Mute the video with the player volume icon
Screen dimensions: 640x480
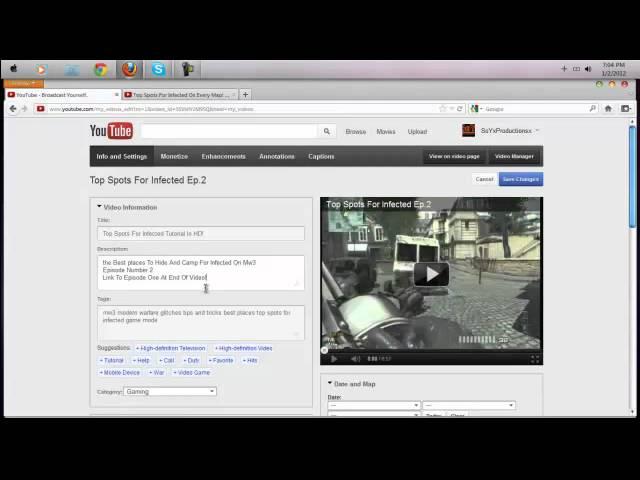pos(356,359)
